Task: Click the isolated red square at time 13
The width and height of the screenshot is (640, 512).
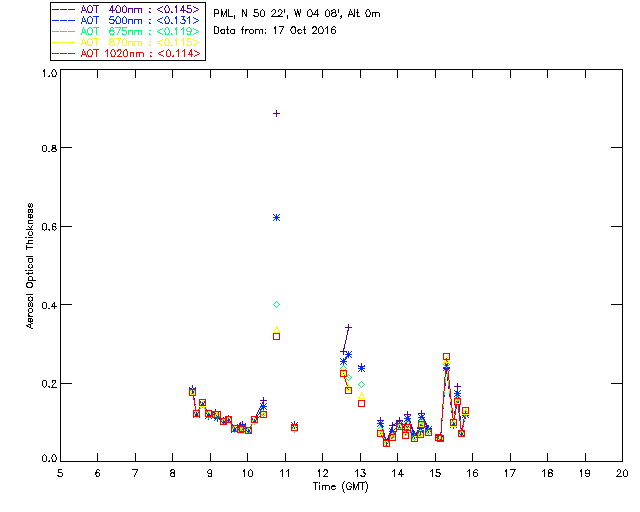Action: [361, 403]
